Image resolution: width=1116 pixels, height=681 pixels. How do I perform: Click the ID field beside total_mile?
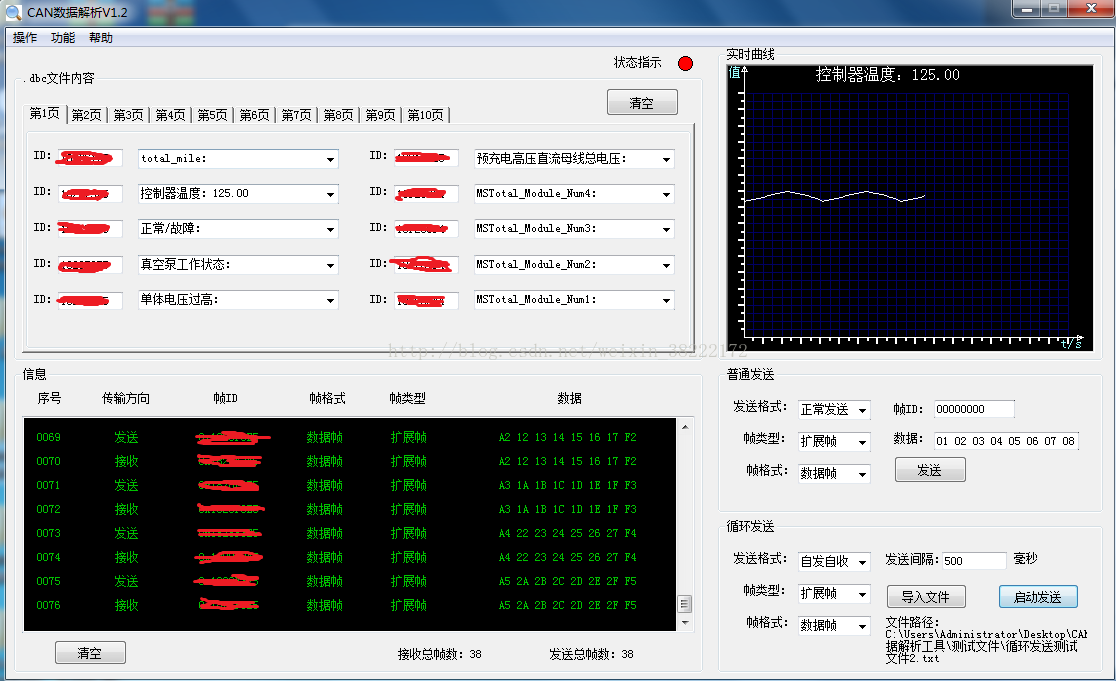coord(90,158)
